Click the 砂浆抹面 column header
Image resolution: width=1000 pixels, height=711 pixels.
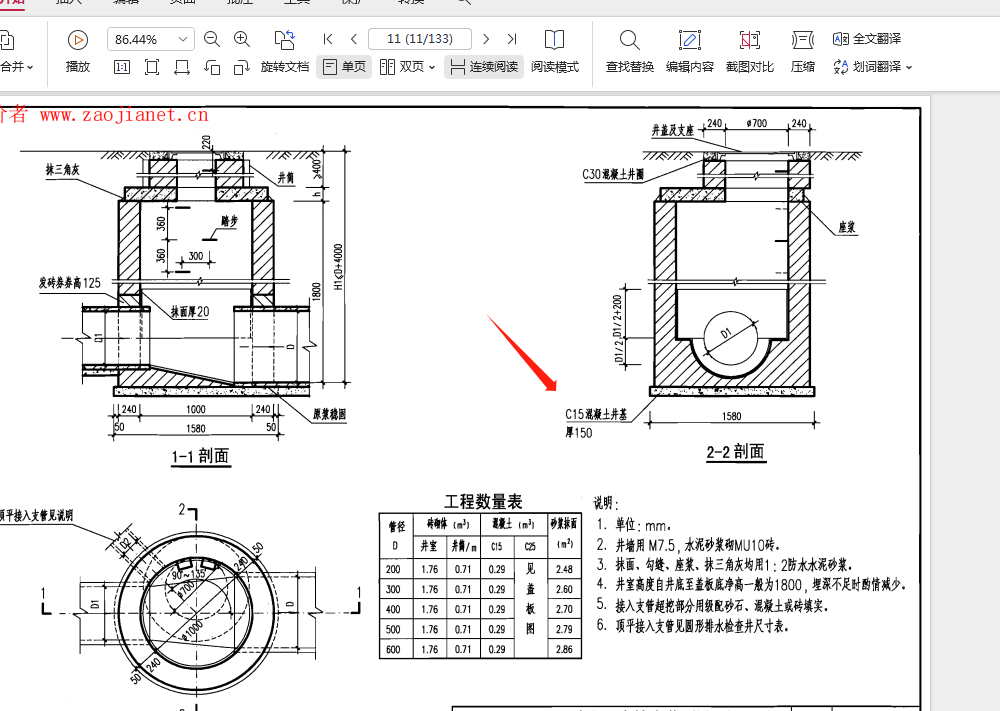(564, 524)
